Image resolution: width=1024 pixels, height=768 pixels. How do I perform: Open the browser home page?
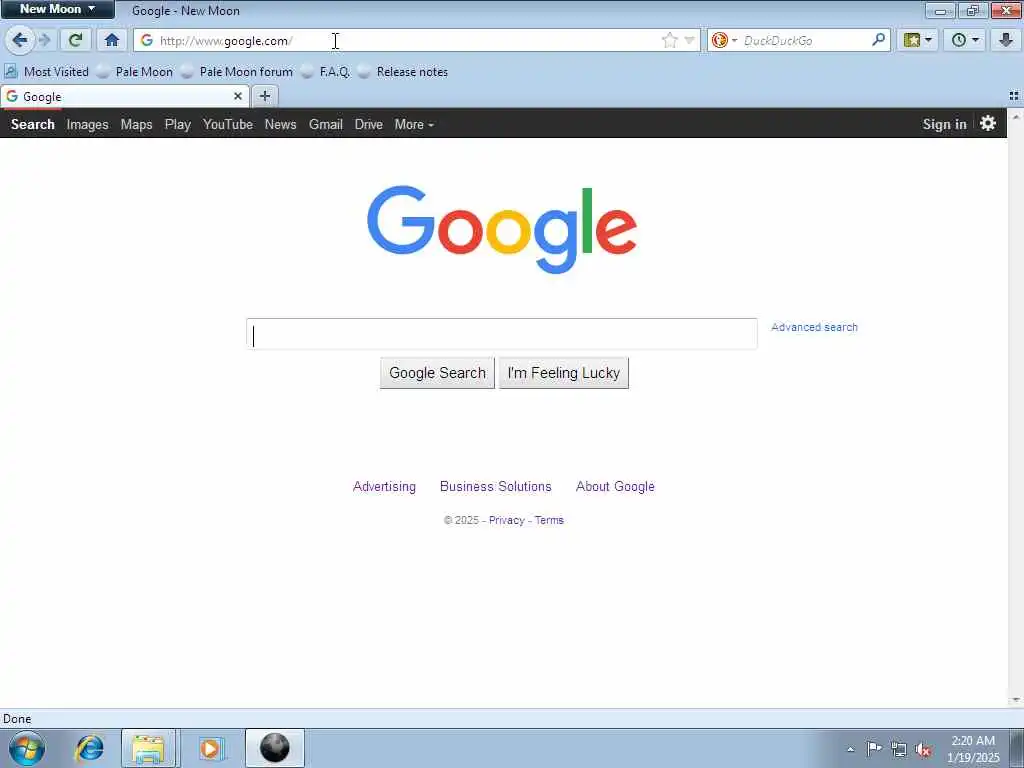pos(112,40)
